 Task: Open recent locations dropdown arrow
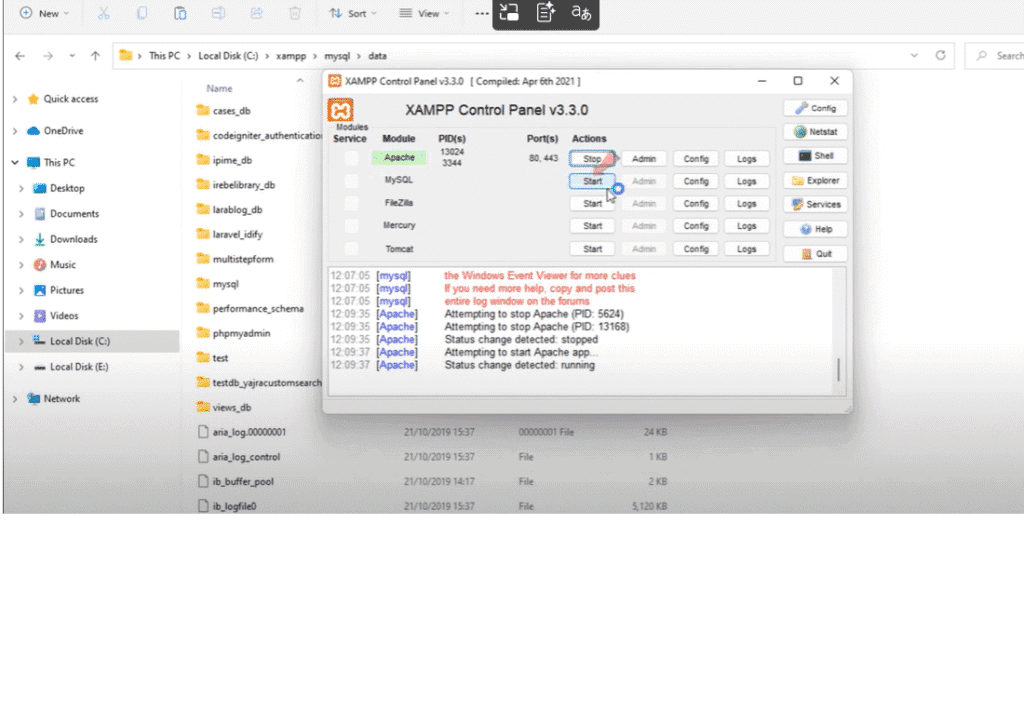(x=72, y=56)
